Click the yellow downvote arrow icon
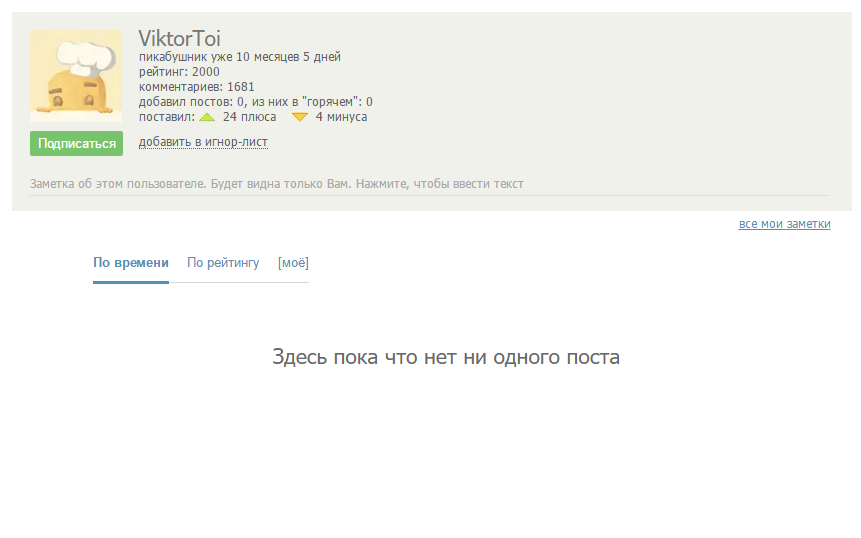861x538 pixels. [299, 117]
